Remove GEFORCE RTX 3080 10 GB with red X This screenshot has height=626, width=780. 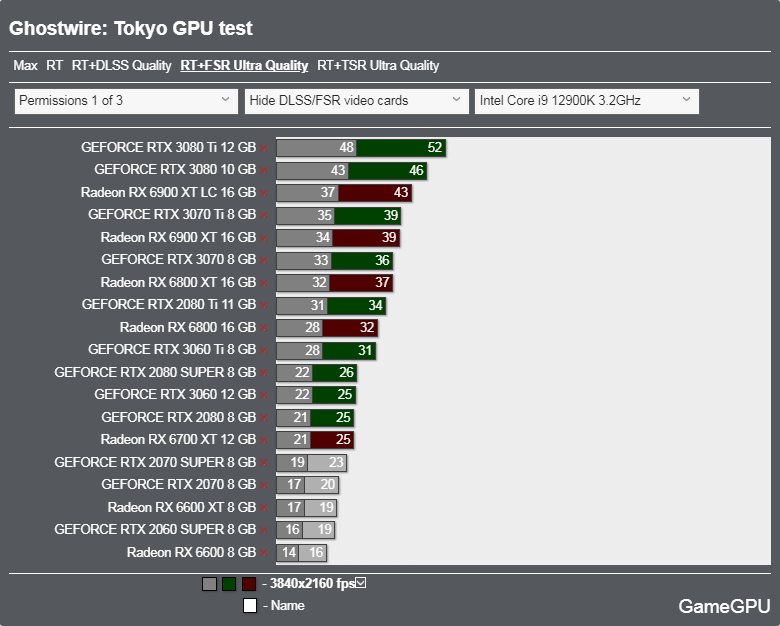(x=264, y=170)
